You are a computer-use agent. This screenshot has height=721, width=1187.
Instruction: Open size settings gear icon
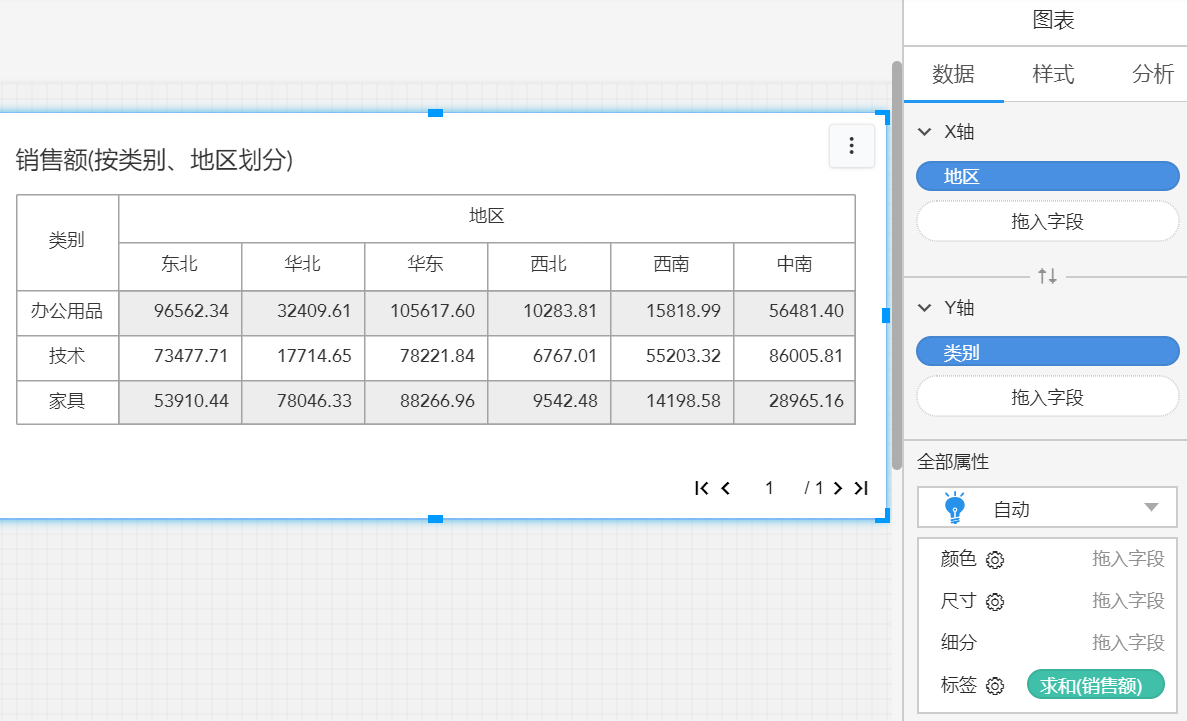[x=995, y=602]
